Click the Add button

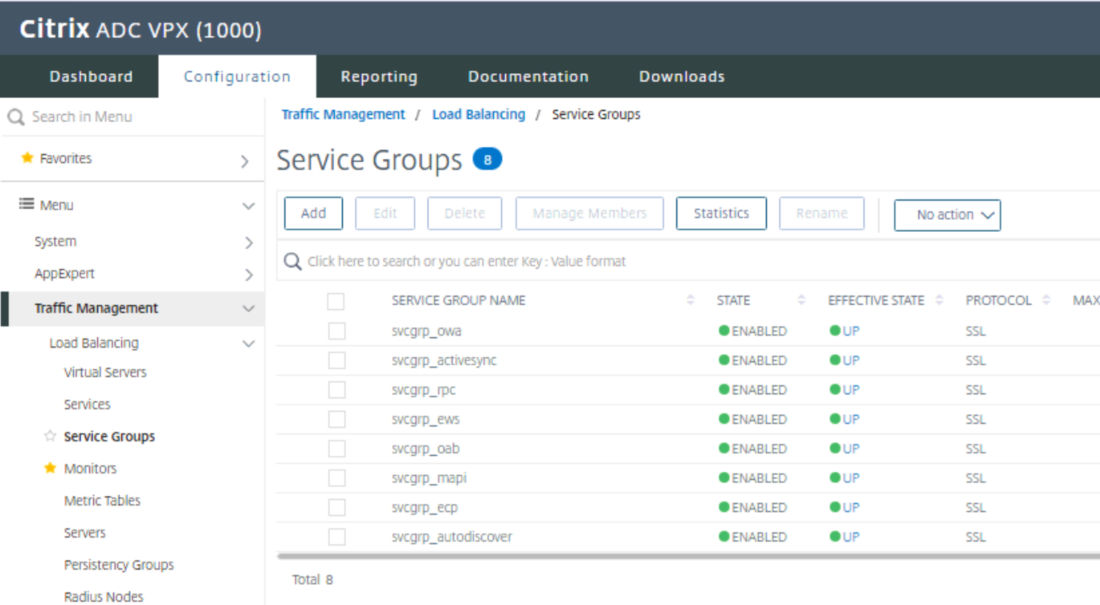(313, 213)
